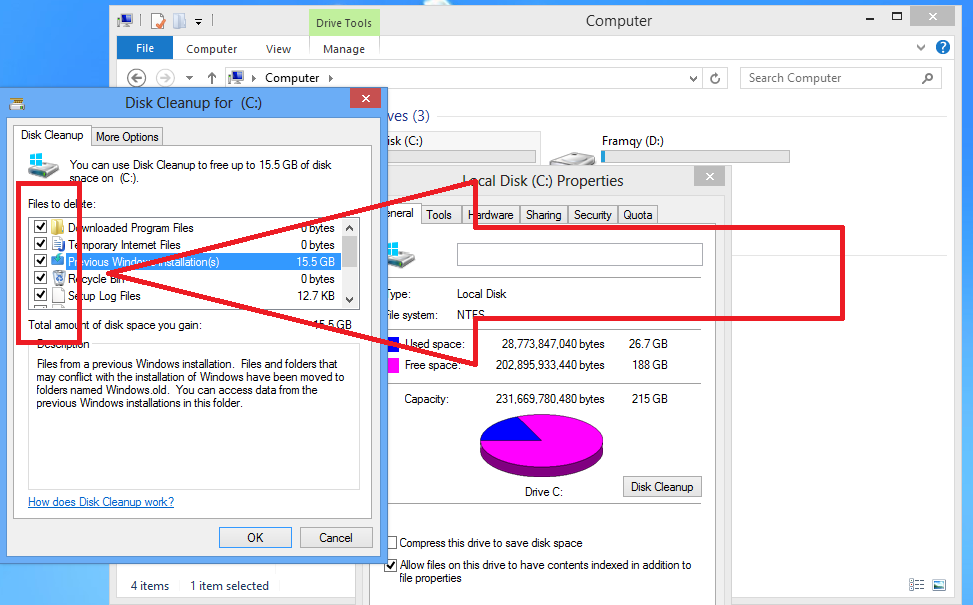Click the Properties icon in quick access toolbar
973x605 pixels.
158,21
